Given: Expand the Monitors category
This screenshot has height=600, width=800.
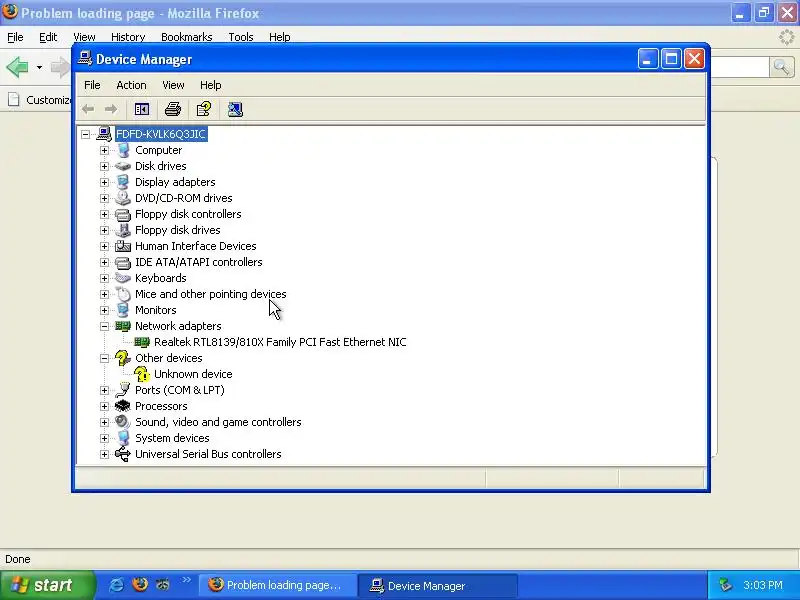Looking at the screenshot, I should click(105, 310).
